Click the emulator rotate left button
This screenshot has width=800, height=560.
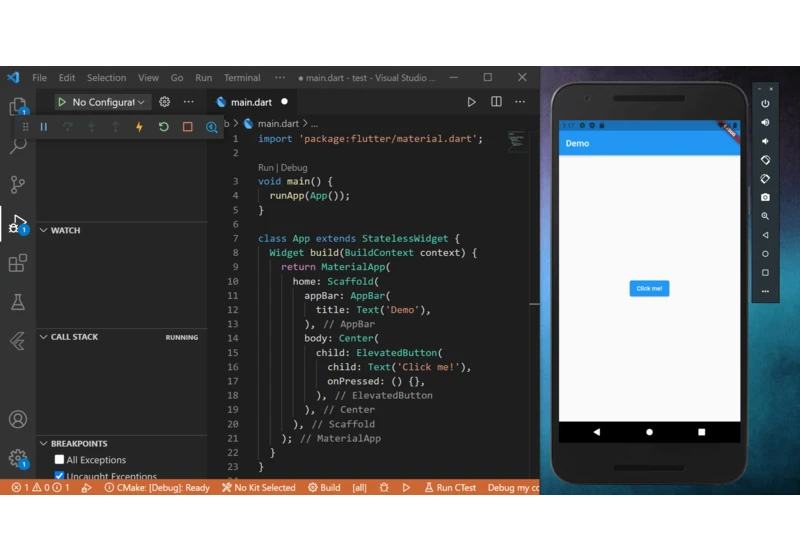click(x=765, y=160)
